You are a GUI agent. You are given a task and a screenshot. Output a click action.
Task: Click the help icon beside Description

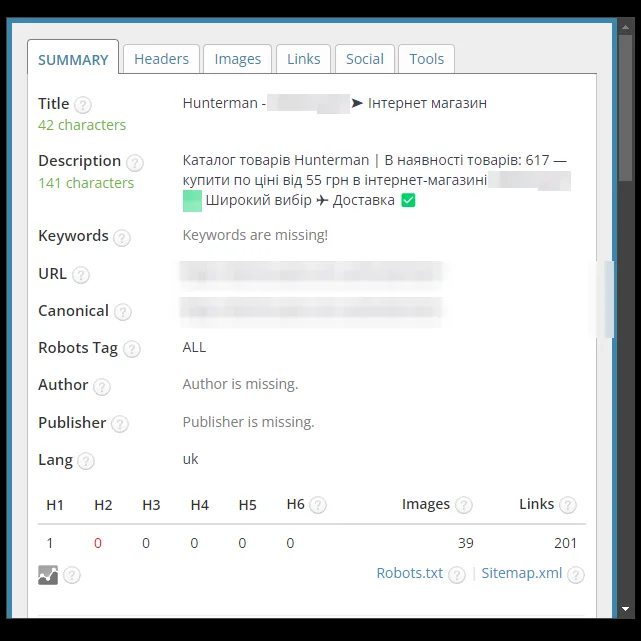pyautogui.click(x=134, y=163)
